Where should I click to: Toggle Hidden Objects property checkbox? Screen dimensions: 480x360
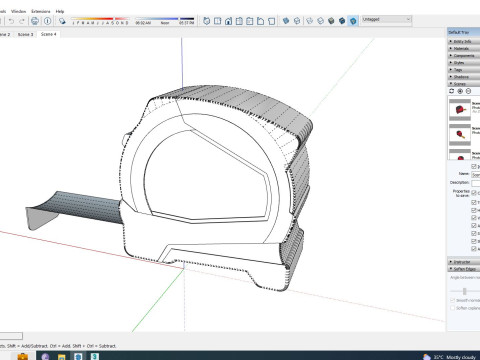474,210
